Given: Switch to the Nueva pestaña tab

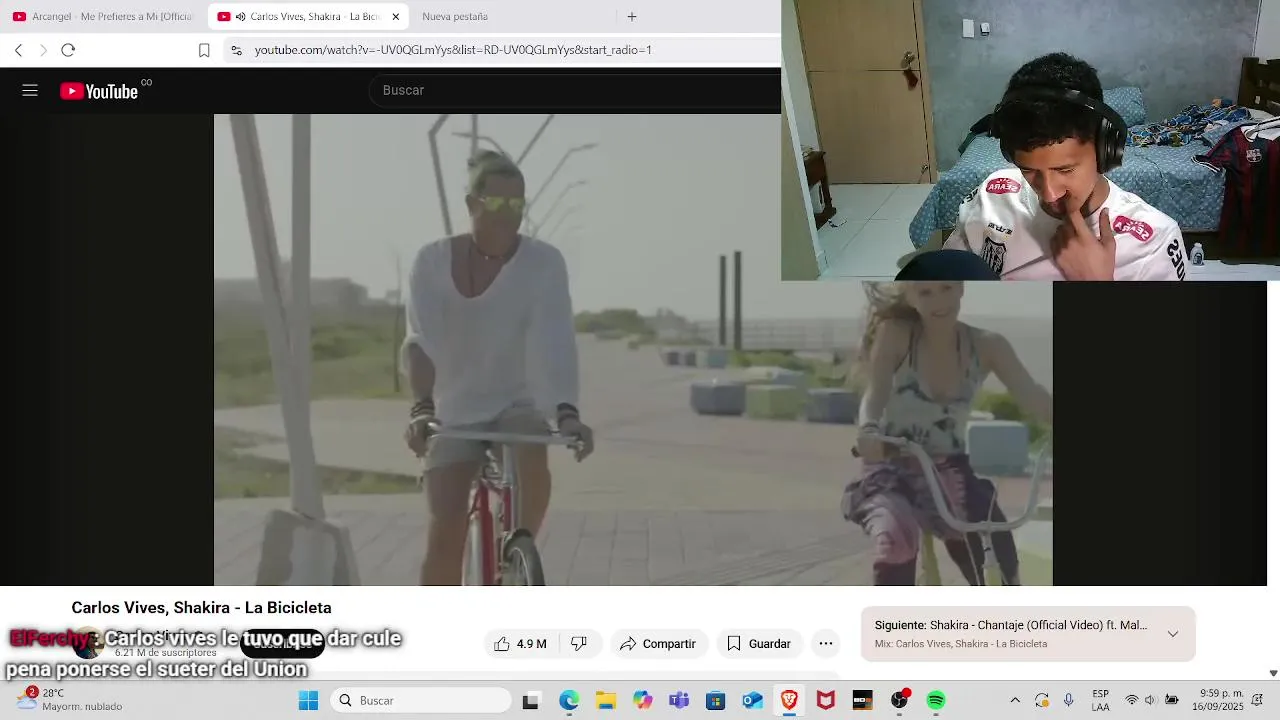Looking at the screenshot, I should [455, 17].
